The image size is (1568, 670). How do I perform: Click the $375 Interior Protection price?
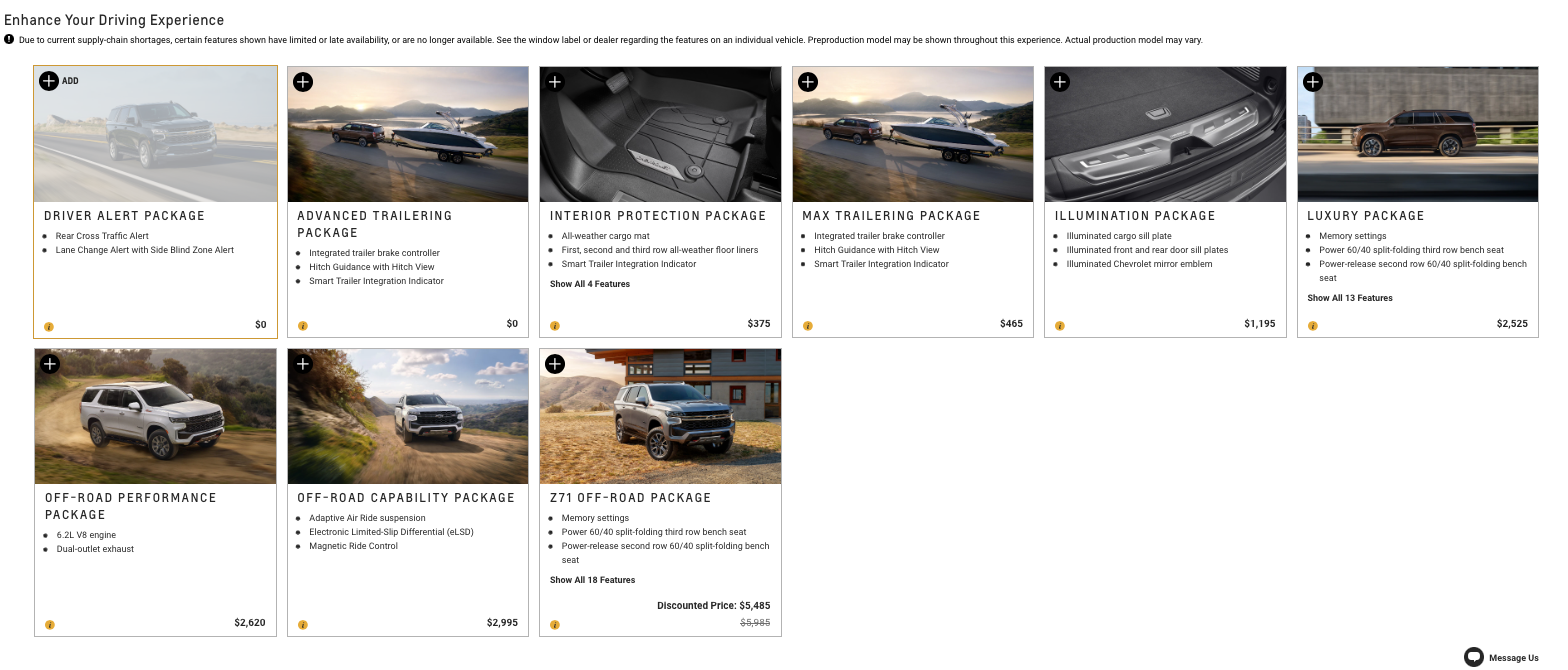[759, 324]
